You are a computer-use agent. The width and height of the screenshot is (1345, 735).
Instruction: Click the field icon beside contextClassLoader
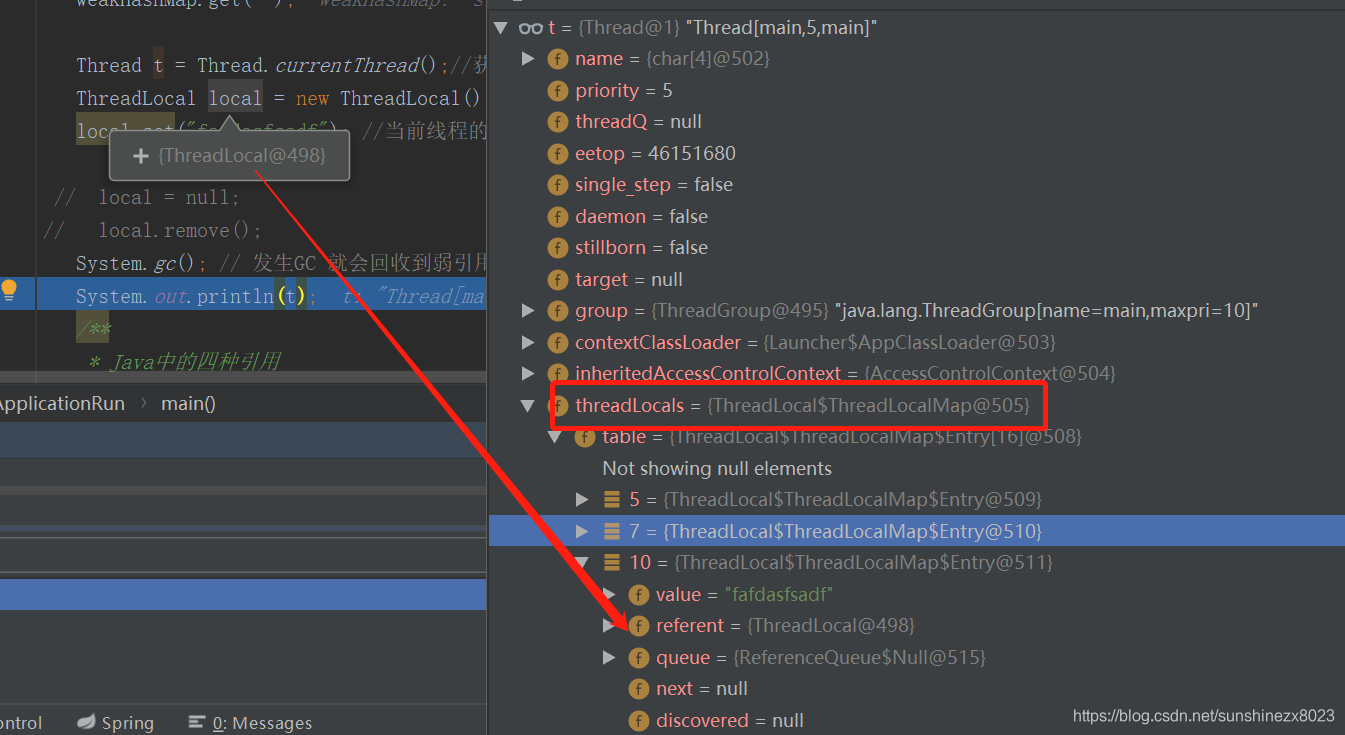[x=558, y=342]
